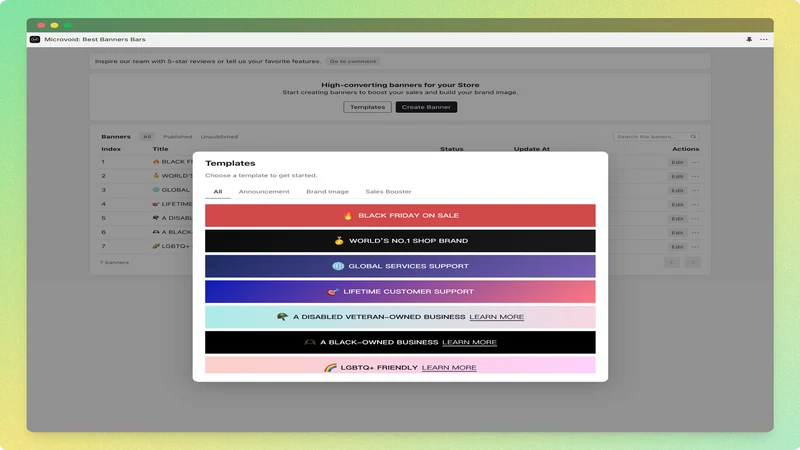The width and height of the screenshot is (800, 450).
Task: Click the Templates button
Action: click(x=367, y=107)
